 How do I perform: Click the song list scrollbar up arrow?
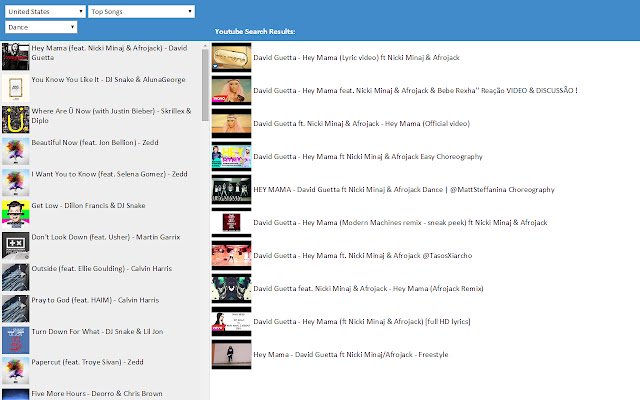point(205,46)
